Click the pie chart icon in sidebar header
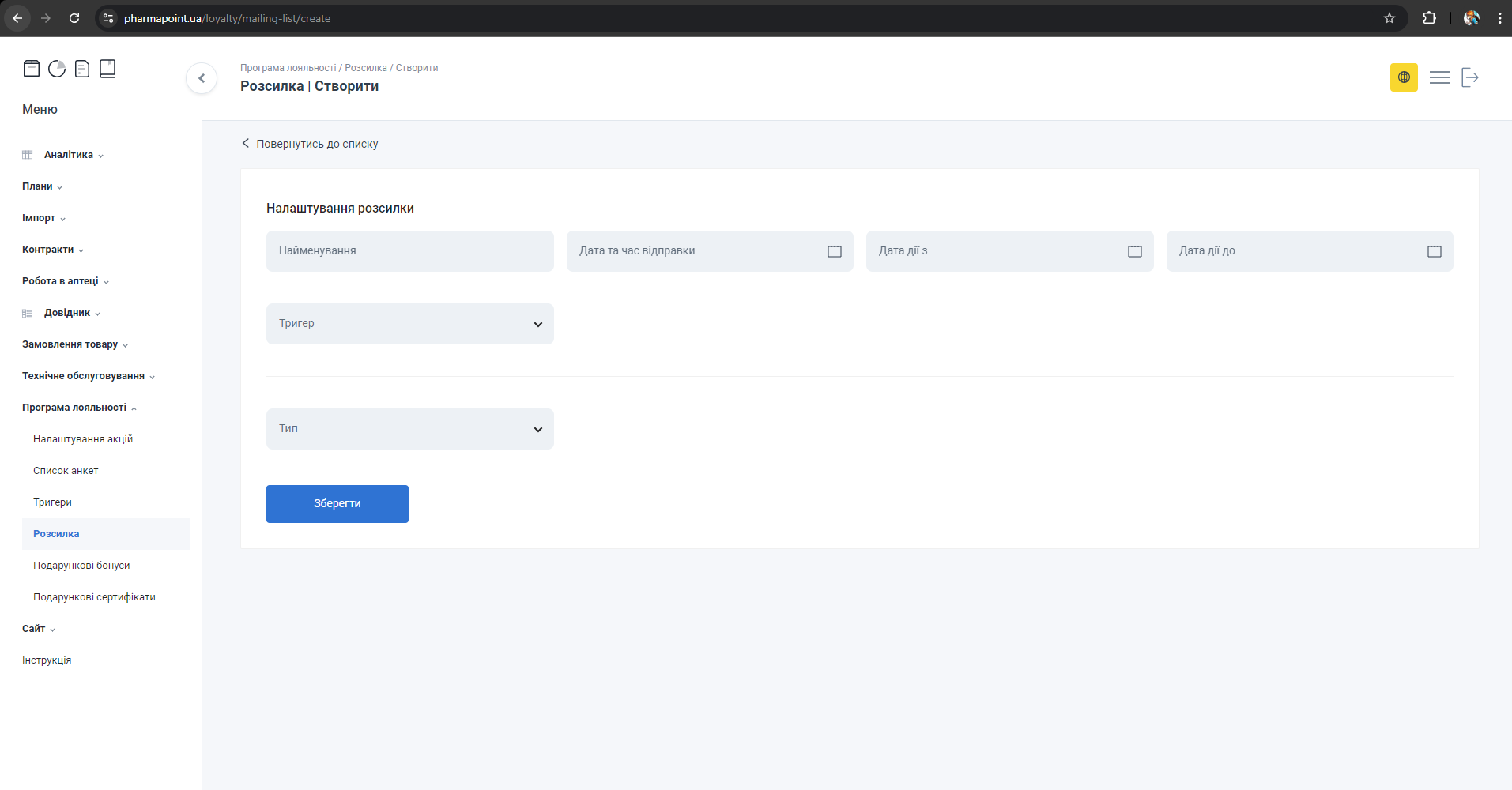This screenshot has height=790, width=1512. coord(57,69)
